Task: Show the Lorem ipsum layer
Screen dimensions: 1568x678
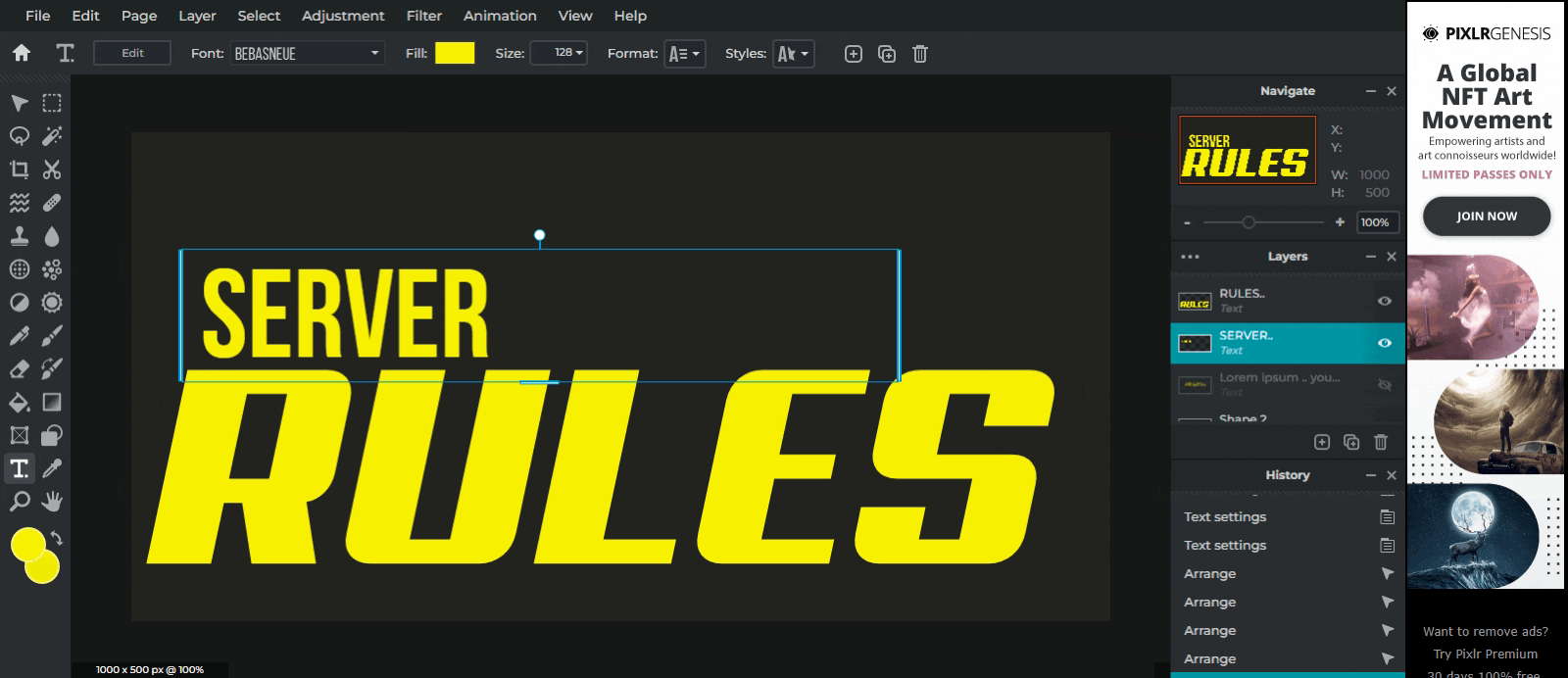Action: pyautogui.click(x=1385, y=385)
